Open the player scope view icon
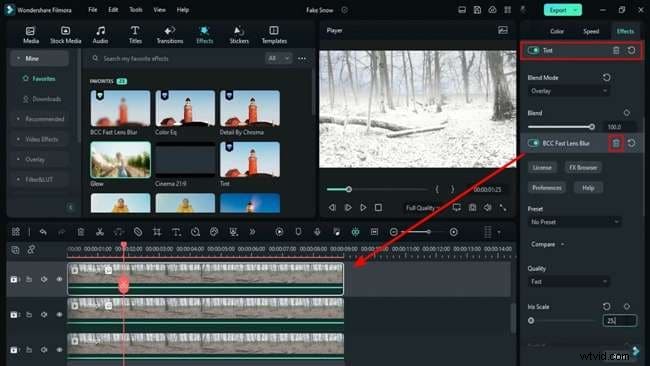Viewport: 650px width, 366px height. (503, 30)
